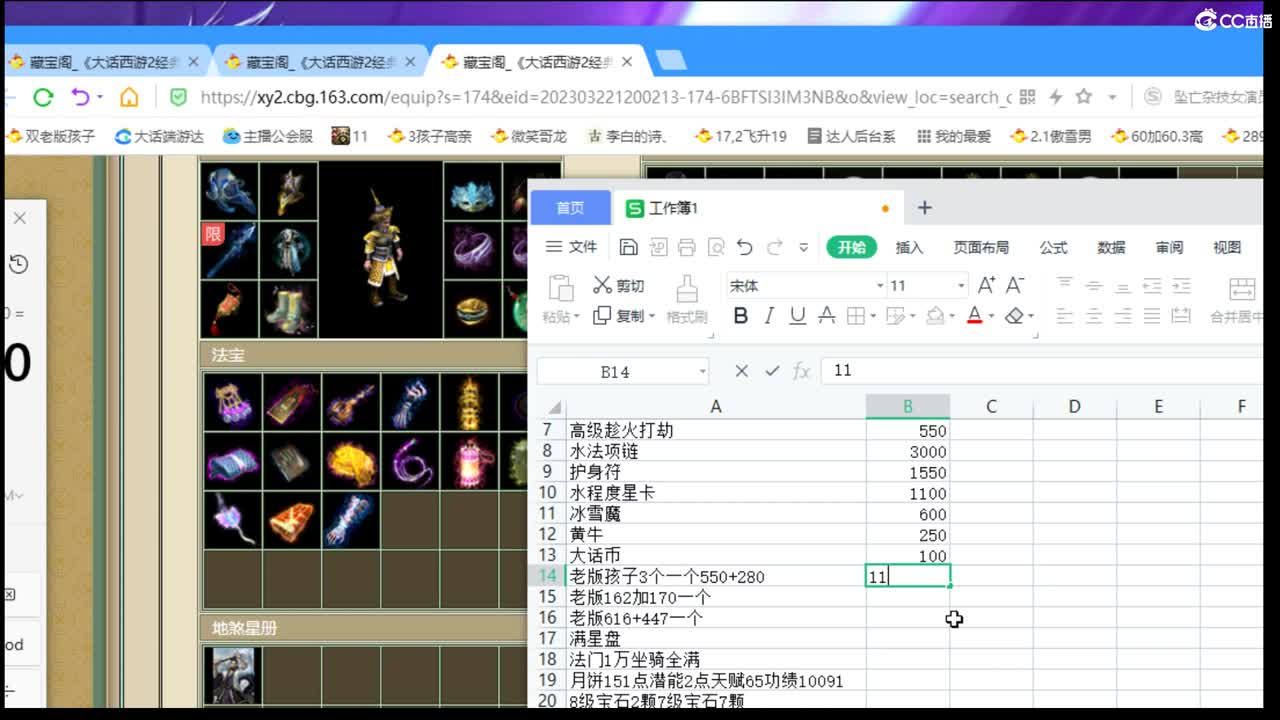Open the borders dropdown arrow
This screenshot has width=1280, height=720.
(873, 317)
